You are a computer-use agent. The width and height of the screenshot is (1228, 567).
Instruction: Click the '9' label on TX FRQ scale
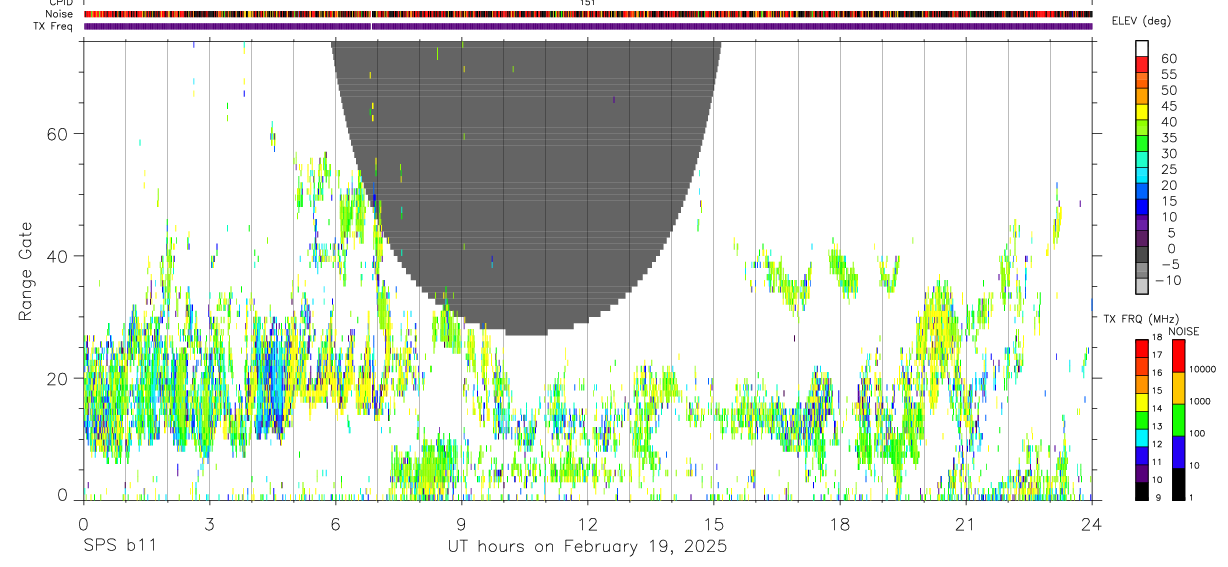[1158, 497]
